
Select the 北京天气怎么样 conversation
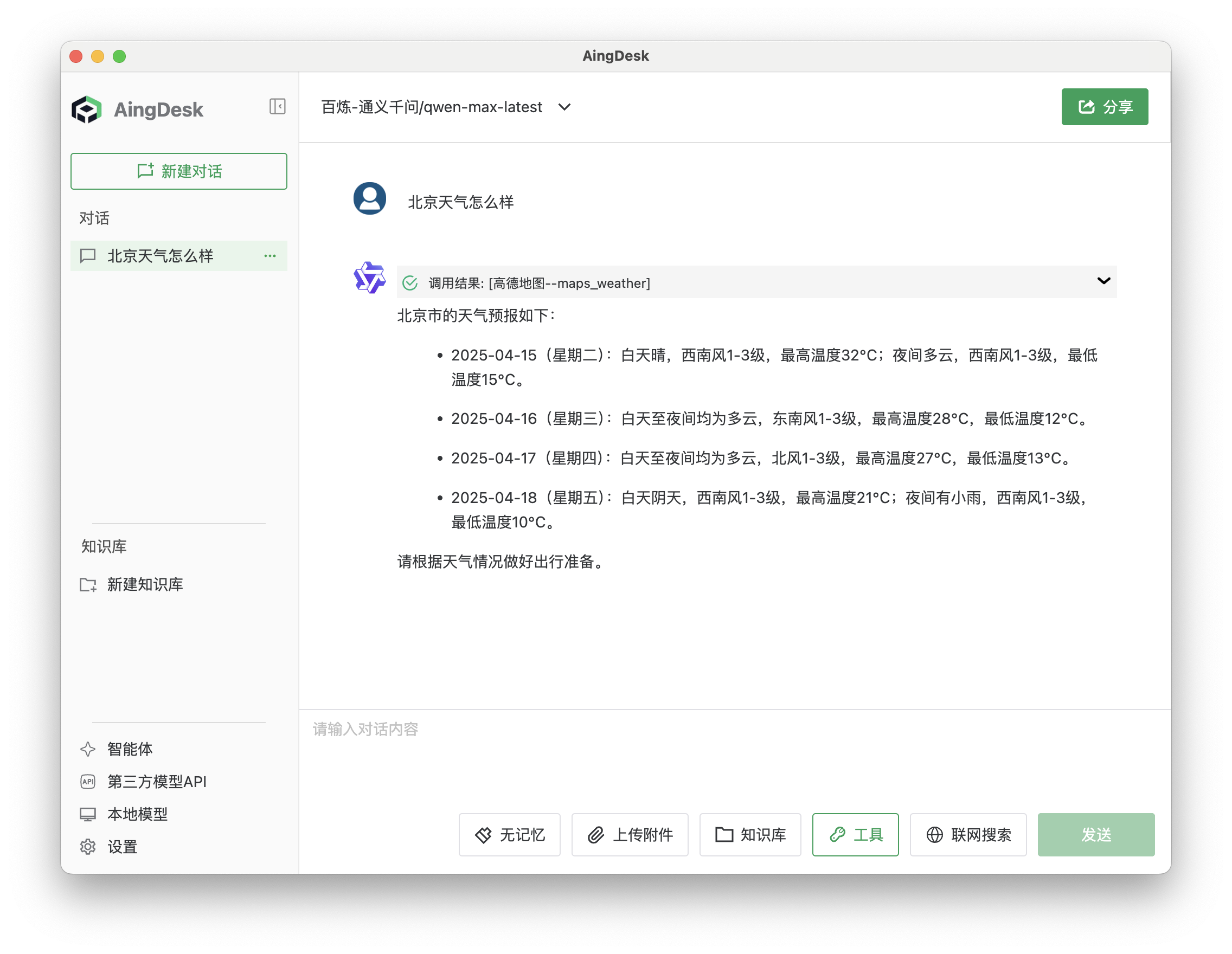pos(160,256)
